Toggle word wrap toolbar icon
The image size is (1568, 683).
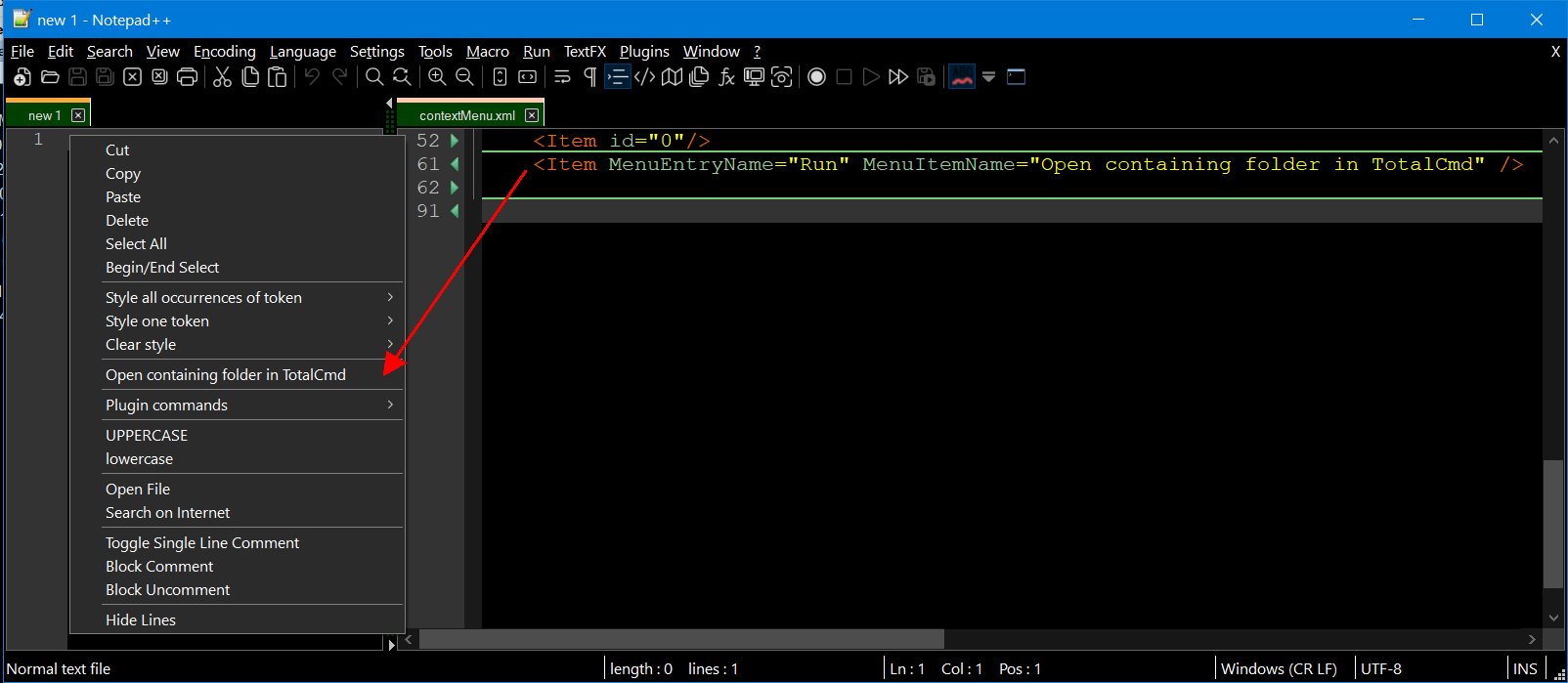(562, 77)
